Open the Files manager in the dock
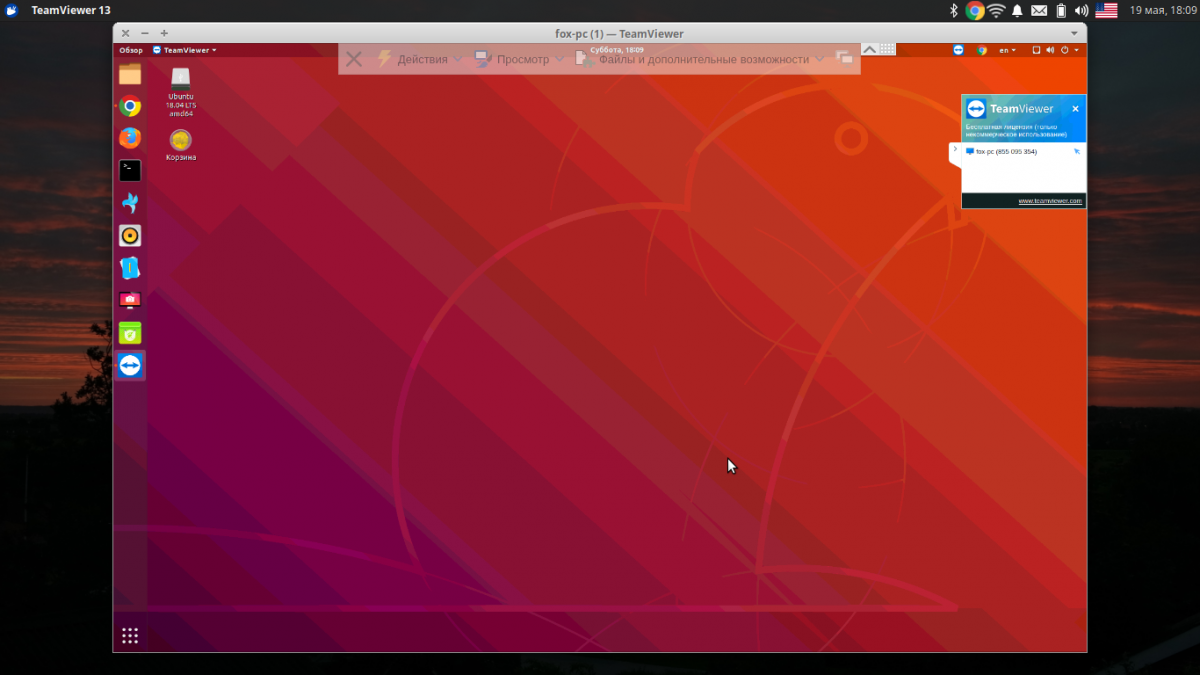 [130, 74]
